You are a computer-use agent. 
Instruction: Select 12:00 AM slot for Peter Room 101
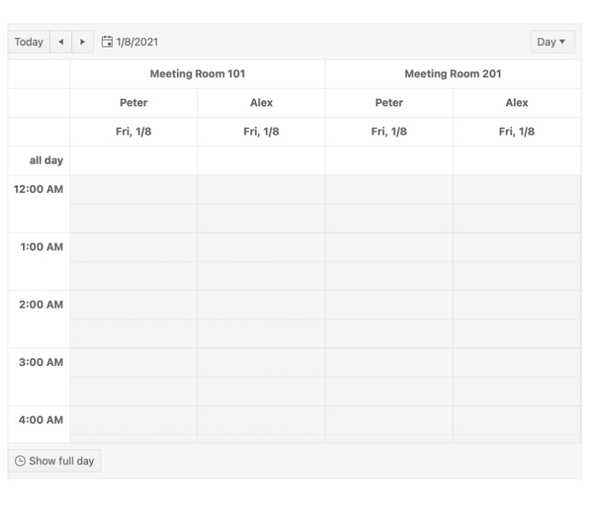tap(134, 190)
